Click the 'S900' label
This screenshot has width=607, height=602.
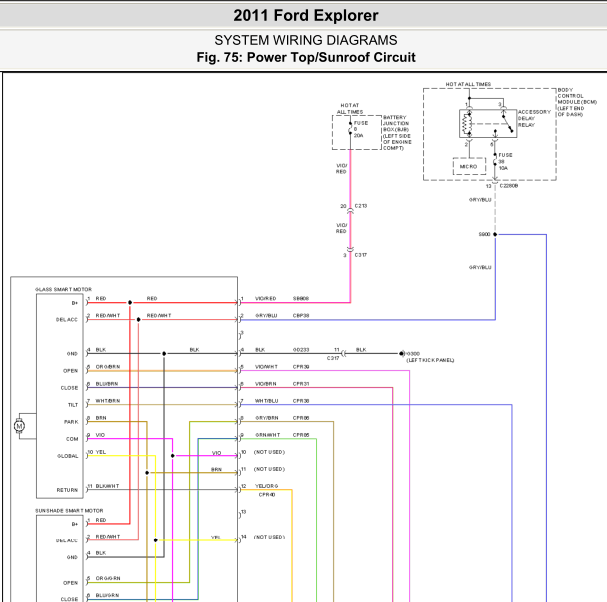pyautogui.click(x=484, y=234)
